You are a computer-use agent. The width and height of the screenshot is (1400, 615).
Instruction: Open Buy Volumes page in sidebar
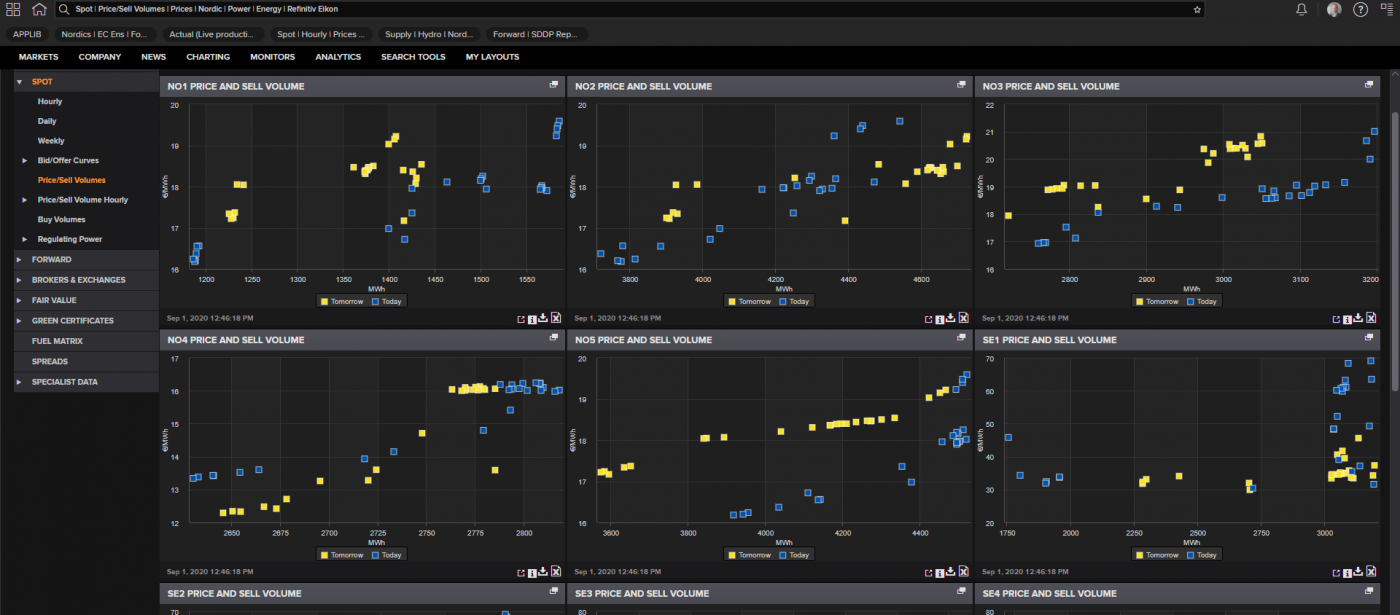[x=62, y=219]
